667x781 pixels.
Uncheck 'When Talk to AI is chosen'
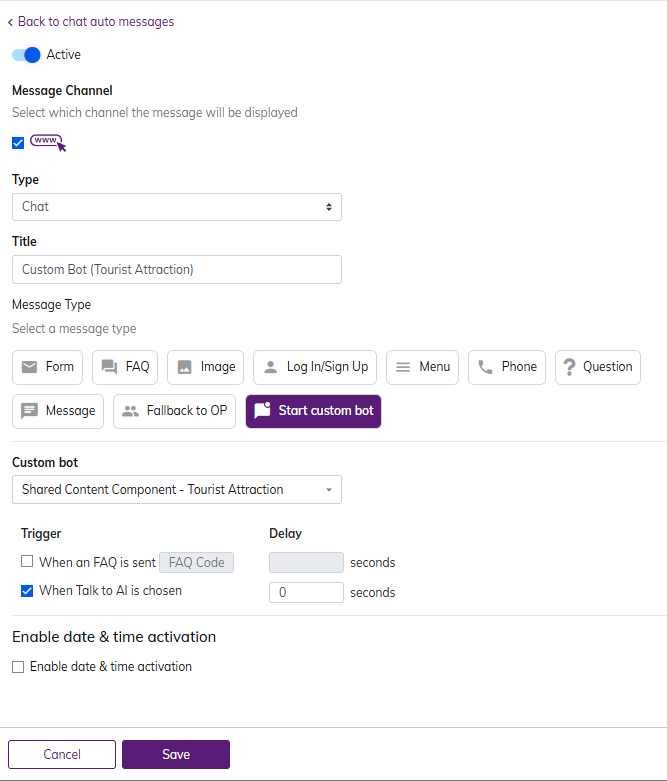coord(28,591)
